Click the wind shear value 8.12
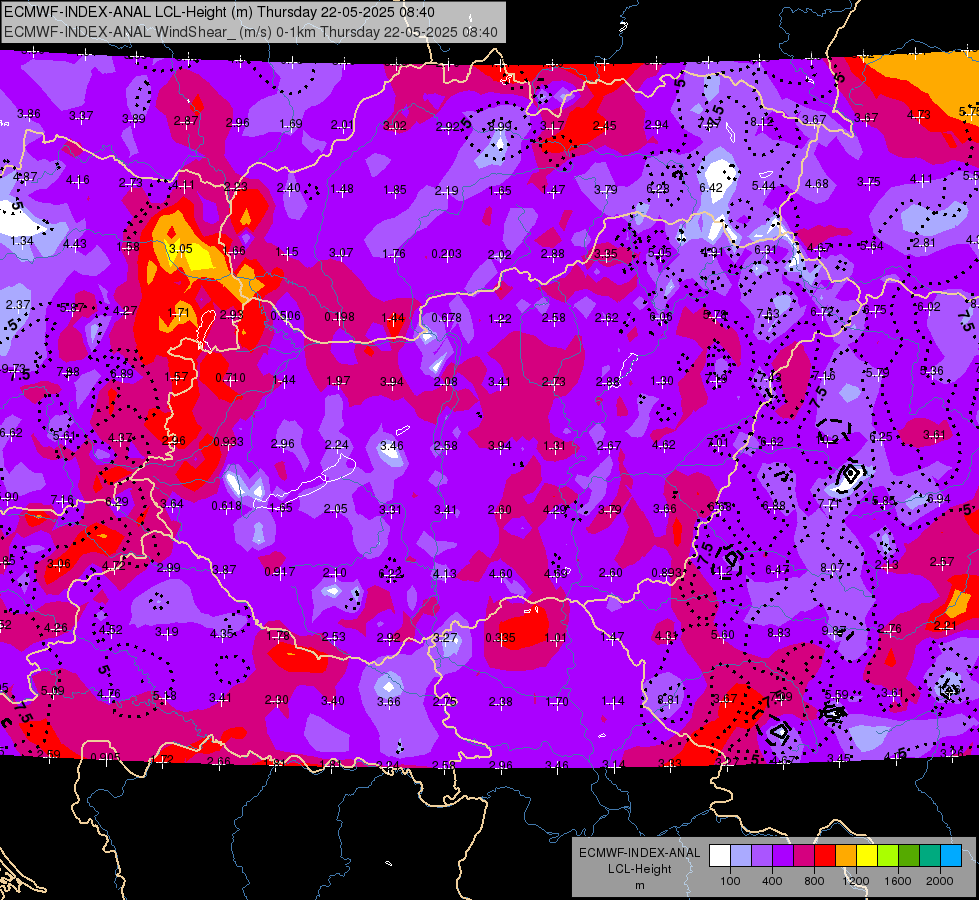The image size is (979, 900). click(762, 122)
